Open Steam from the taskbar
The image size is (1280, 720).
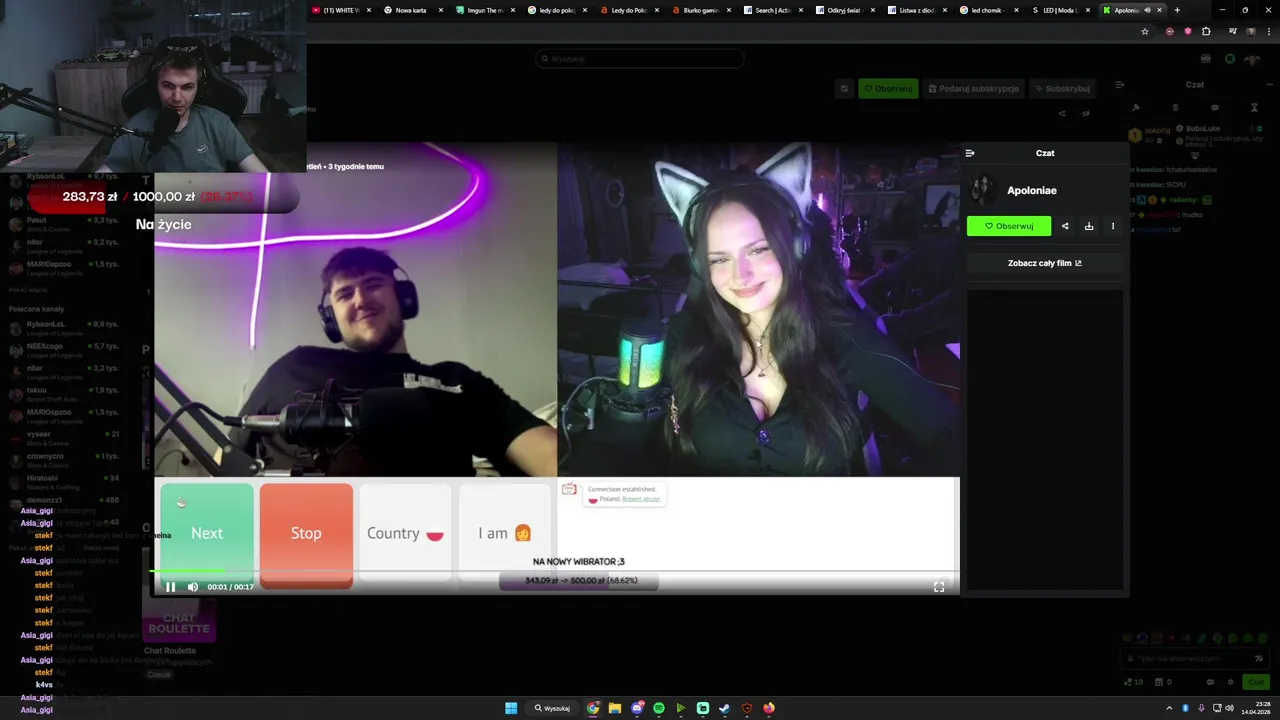click(725, 708)
